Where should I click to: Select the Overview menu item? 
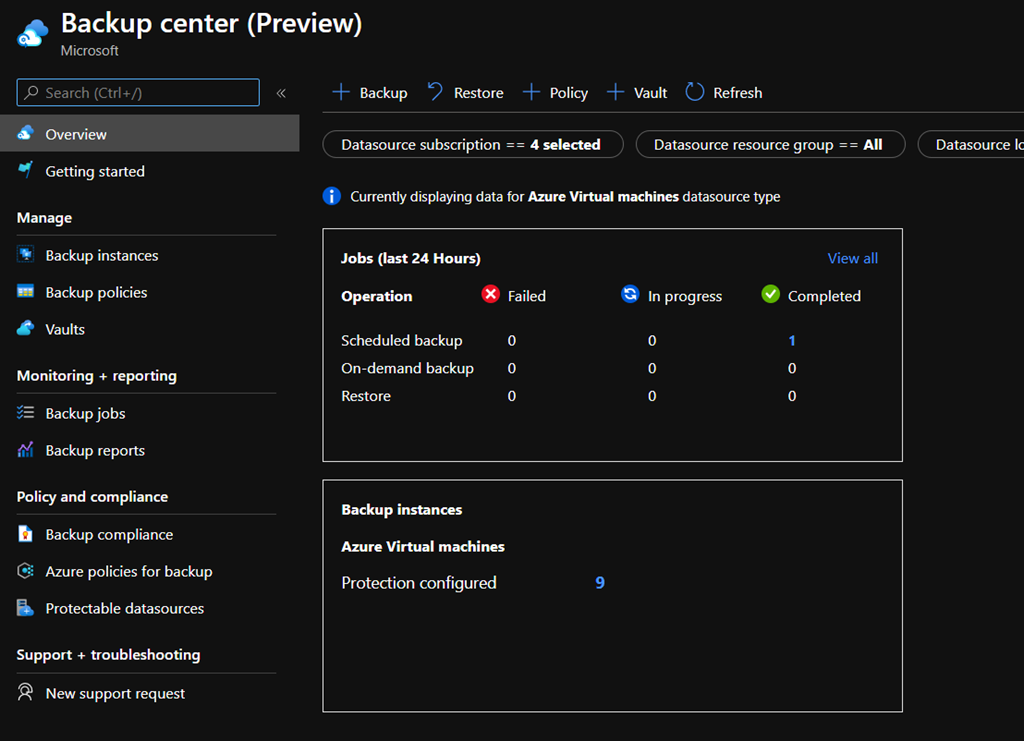(76, 134)
